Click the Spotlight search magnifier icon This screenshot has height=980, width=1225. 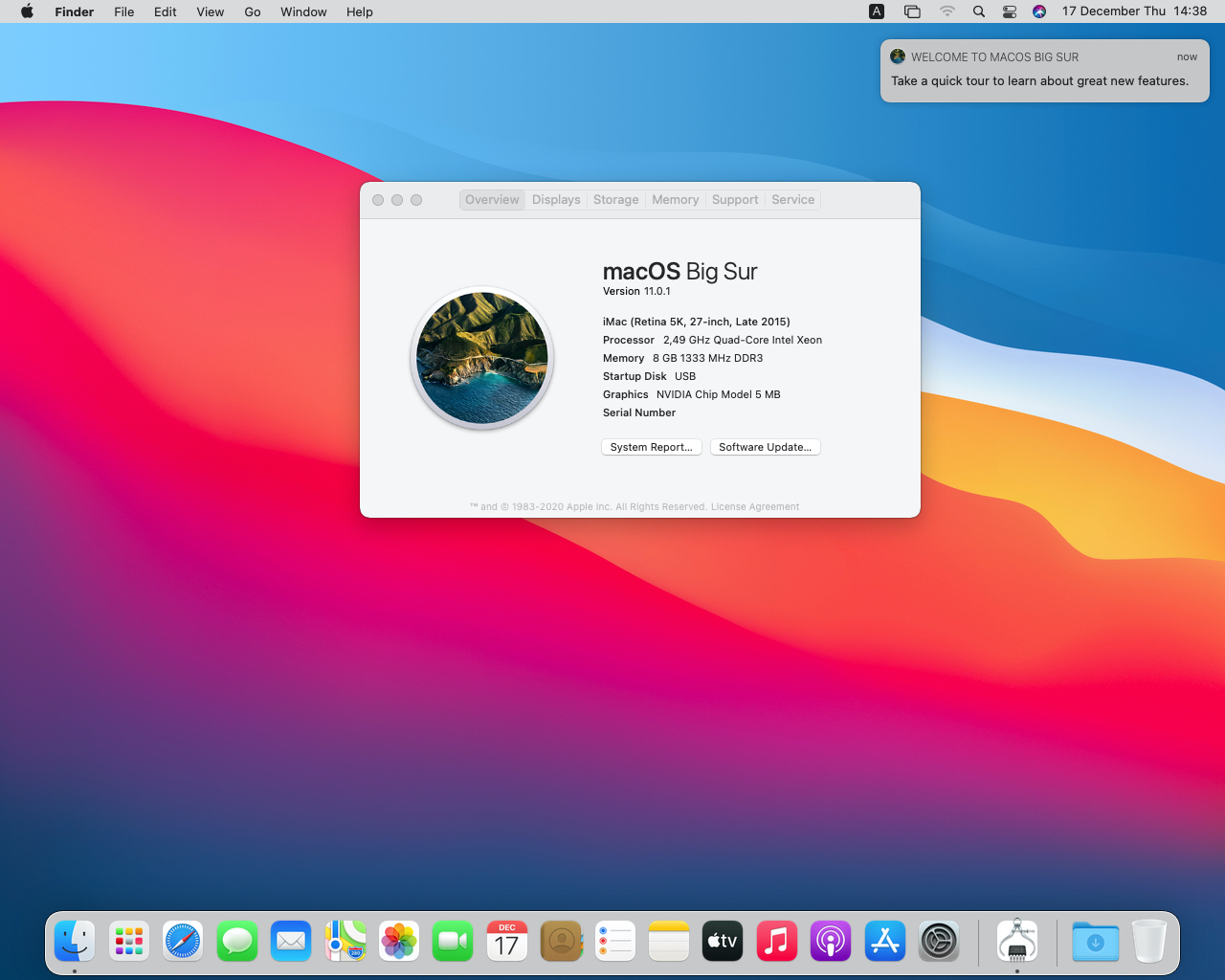click(978, 11)
